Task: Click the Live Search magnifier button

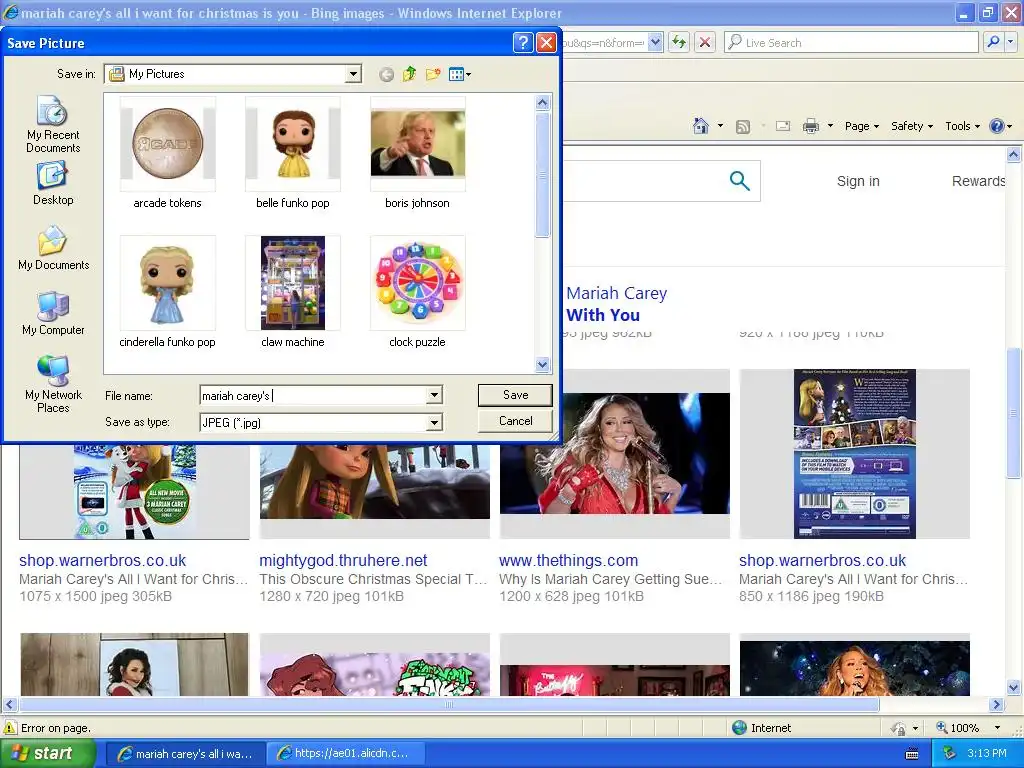Action: [993, 42]
